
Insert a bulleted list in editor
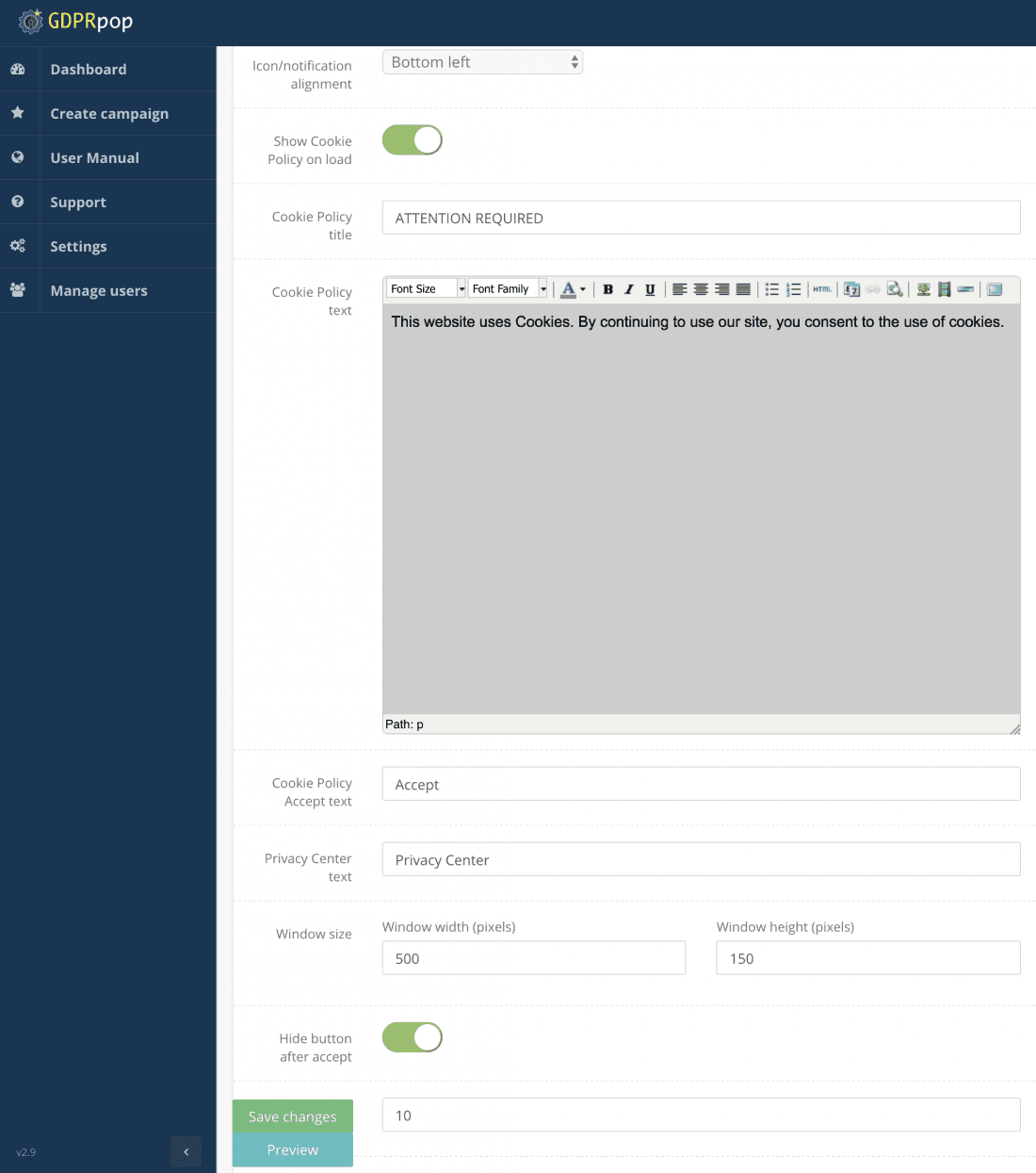coord(772,289)
